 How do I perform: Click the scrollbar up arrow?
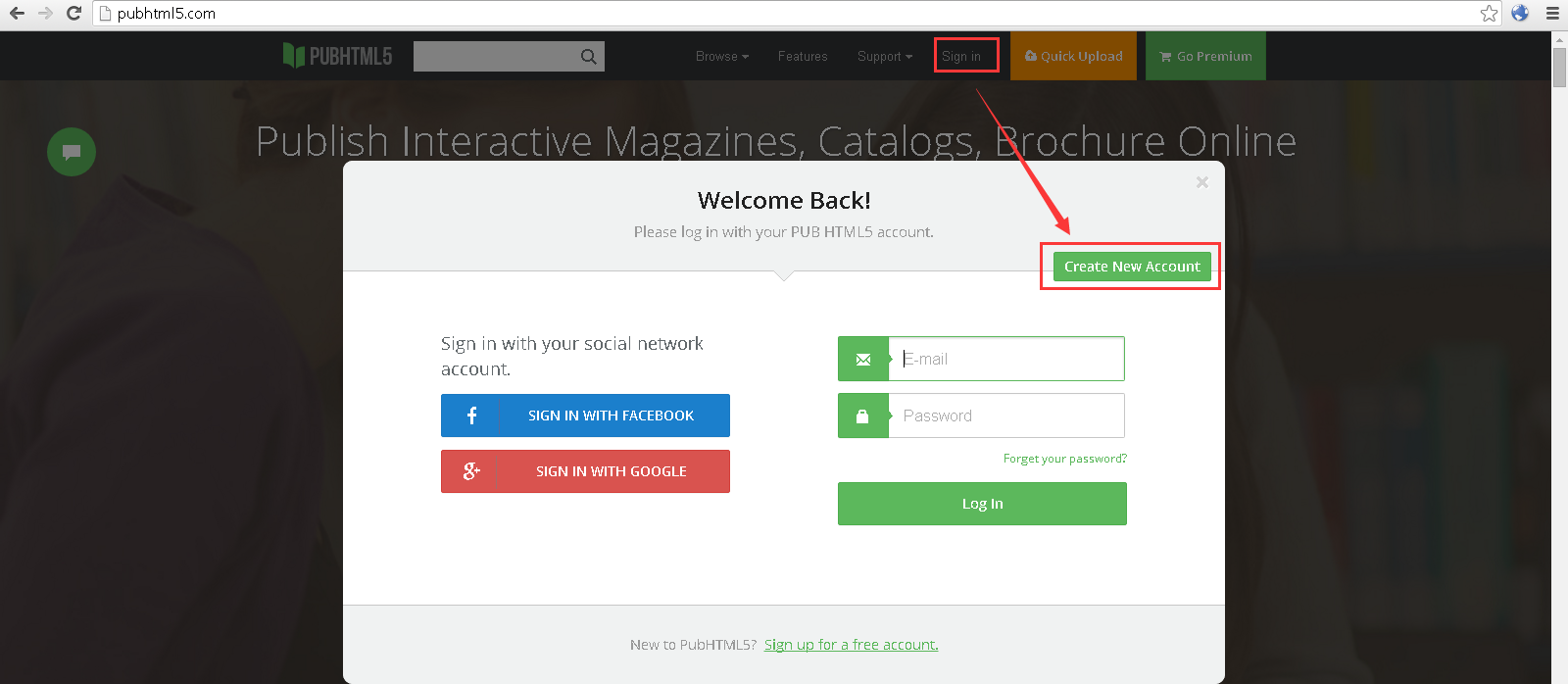[x=1559, y=39]
